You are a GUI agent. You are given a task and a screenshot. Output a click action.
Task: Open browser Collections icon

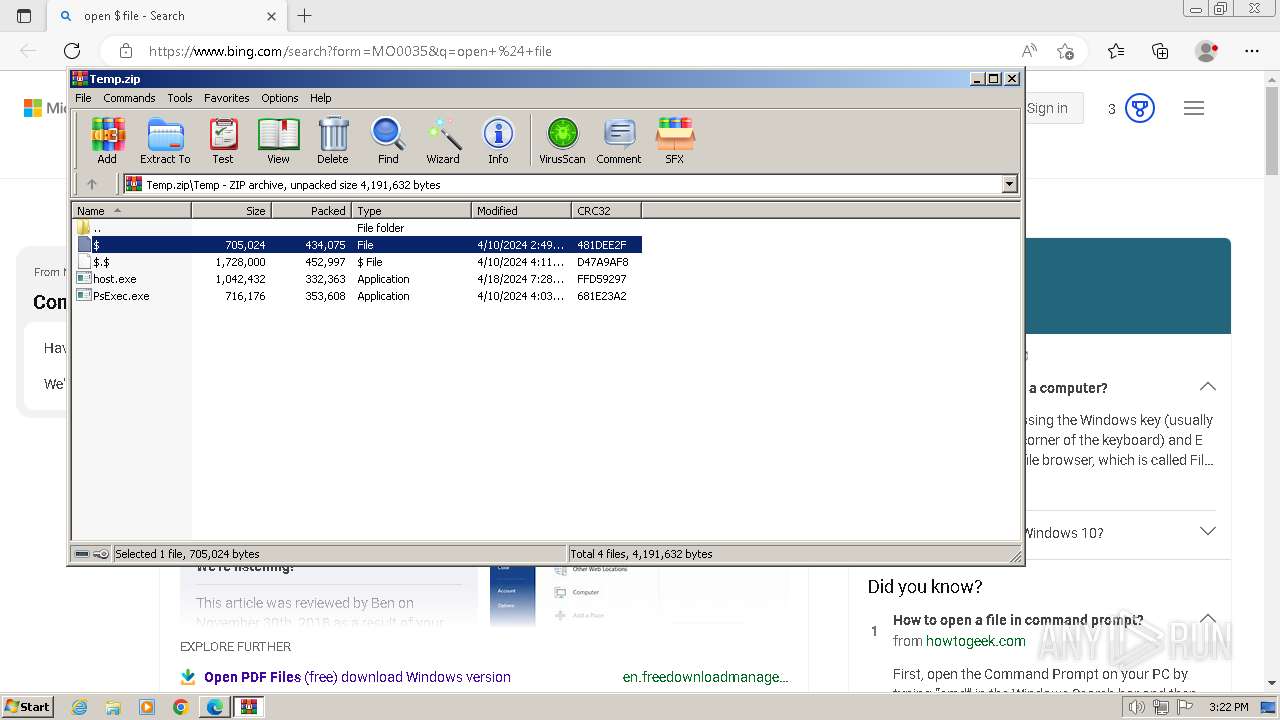pos(1160,51)
